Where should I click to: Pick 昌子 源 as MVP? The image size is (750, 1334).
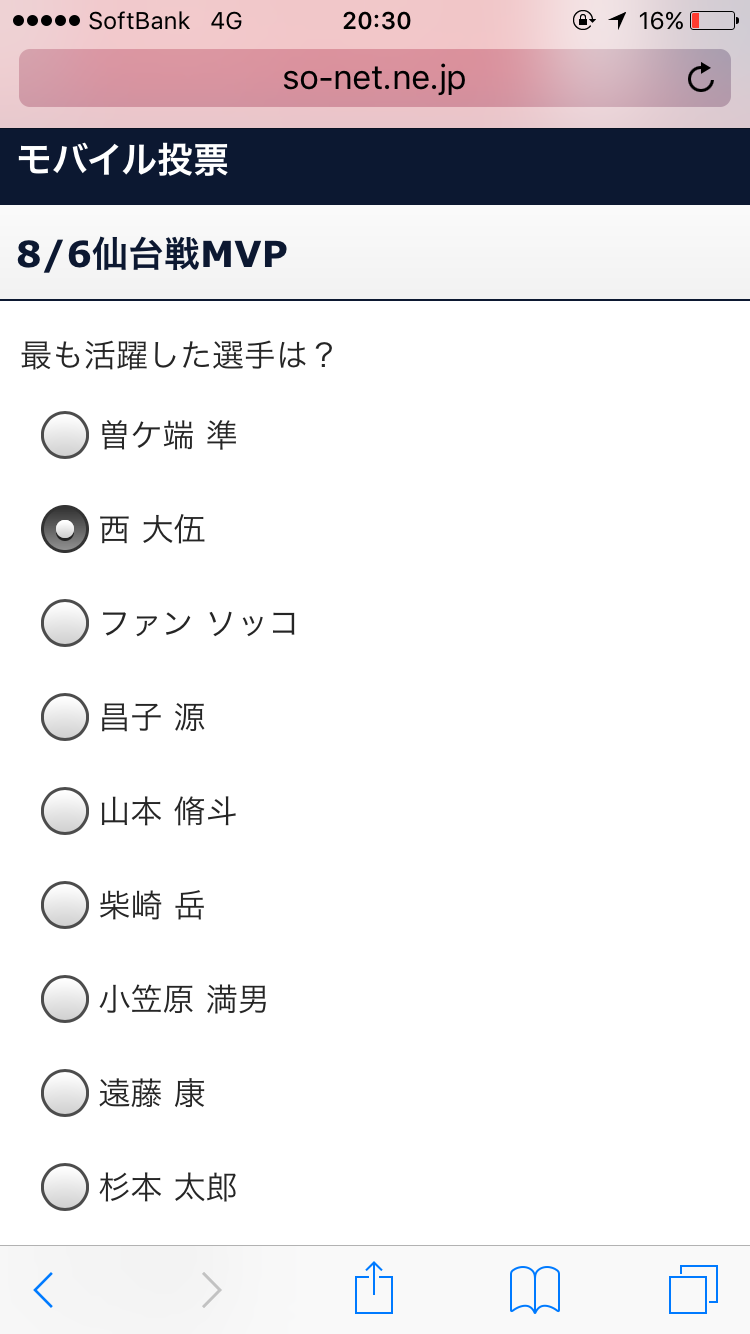65,717
